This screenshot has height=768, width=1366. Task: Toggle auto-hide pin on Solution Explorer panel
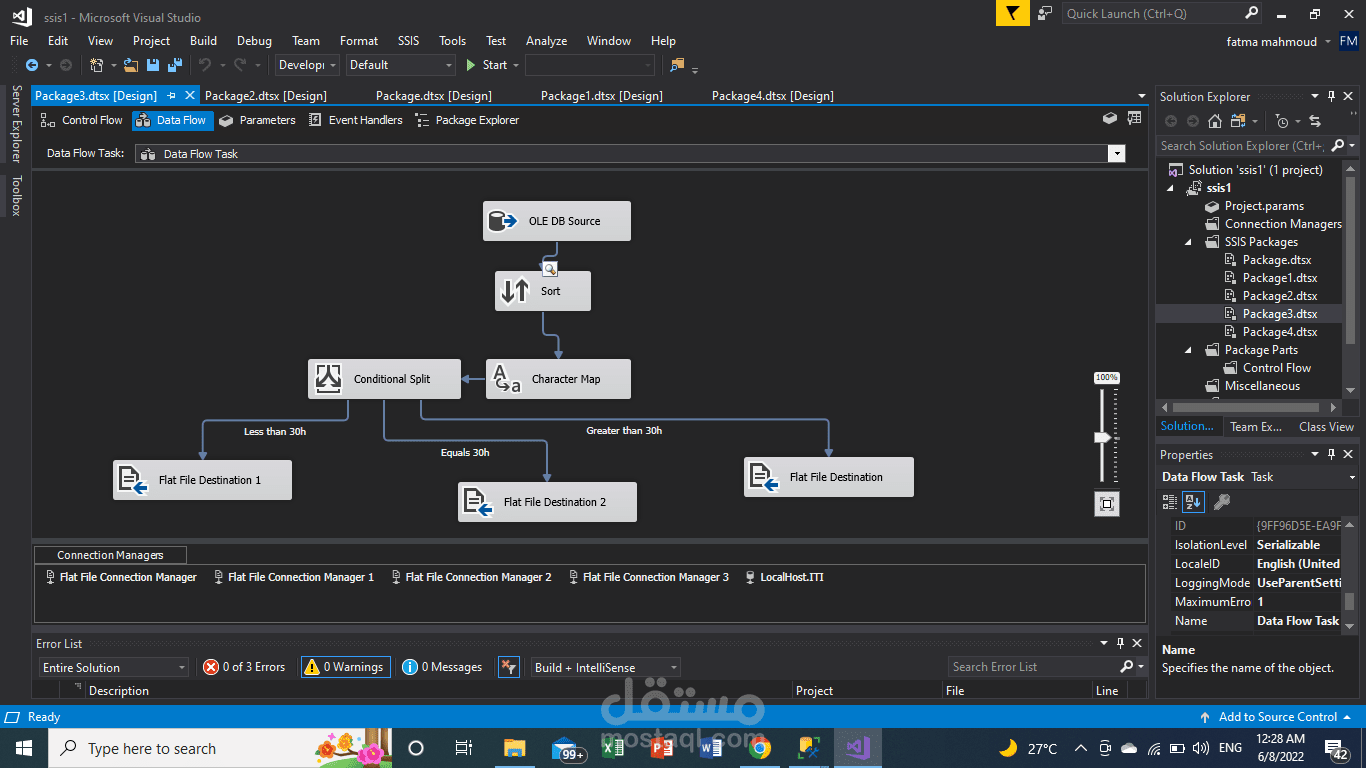pos(1331,97)
